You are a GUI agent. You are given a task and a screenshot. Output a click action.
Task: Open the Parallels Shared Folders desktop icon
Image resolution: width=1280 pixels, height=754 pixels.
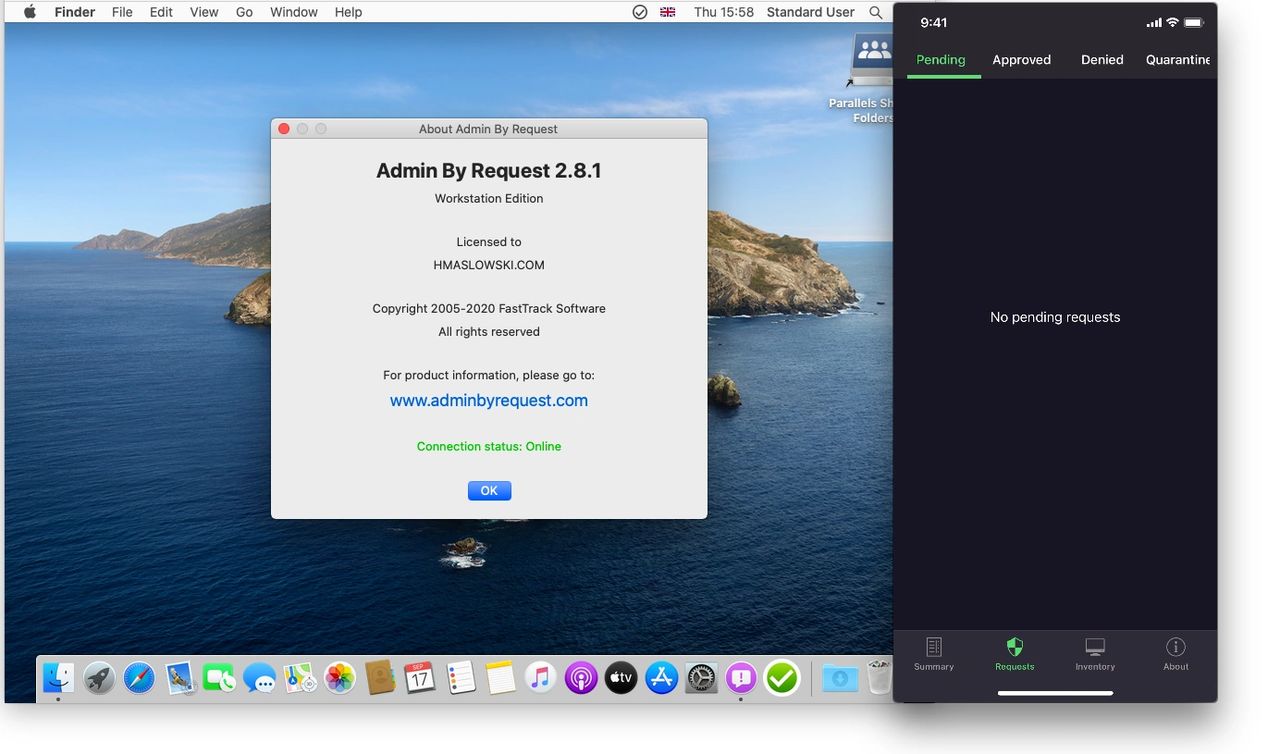point(872,60)
